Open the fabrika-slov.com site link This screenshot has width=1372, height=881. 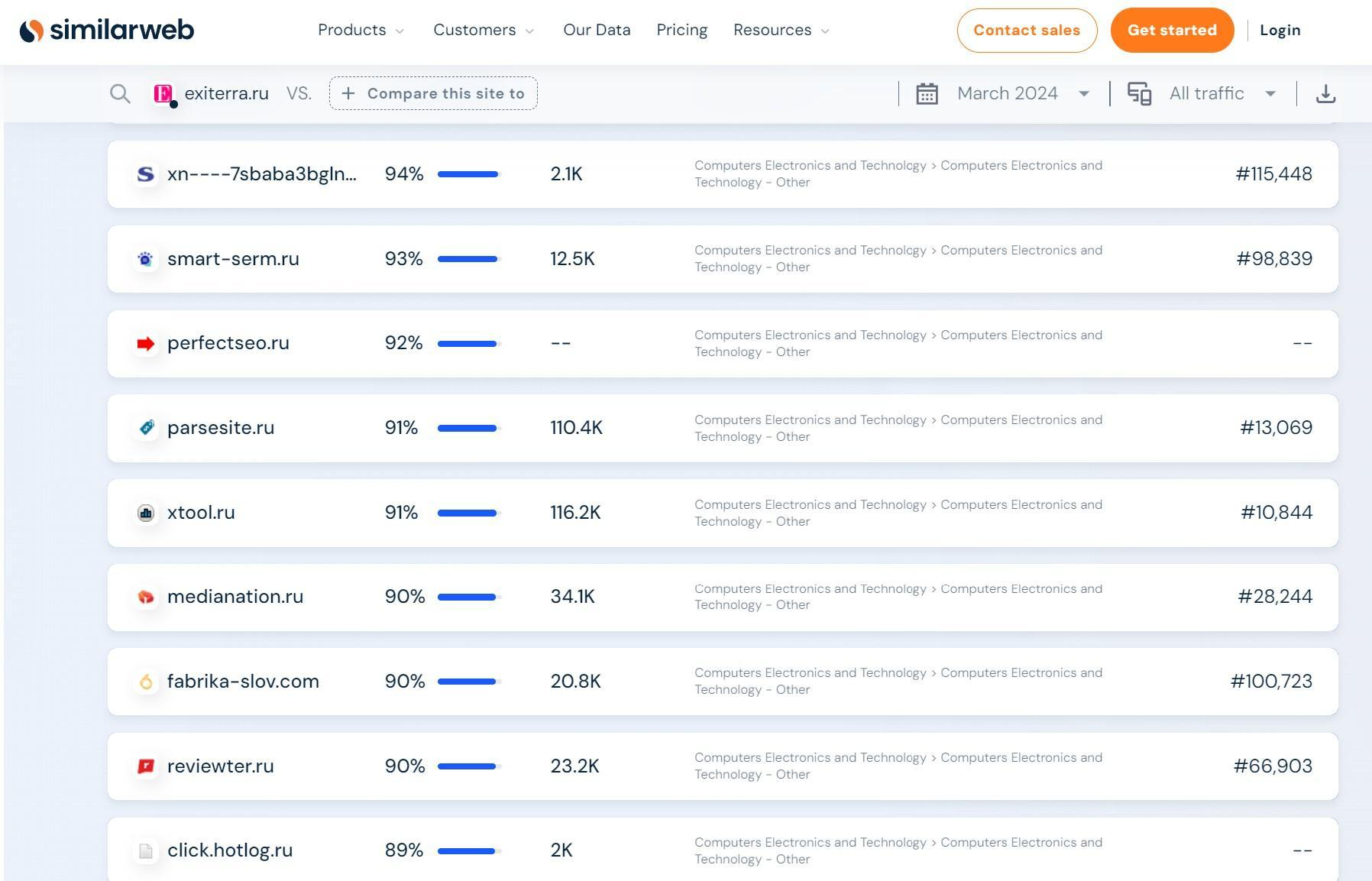pyautogui.click(x=243, y=682)
